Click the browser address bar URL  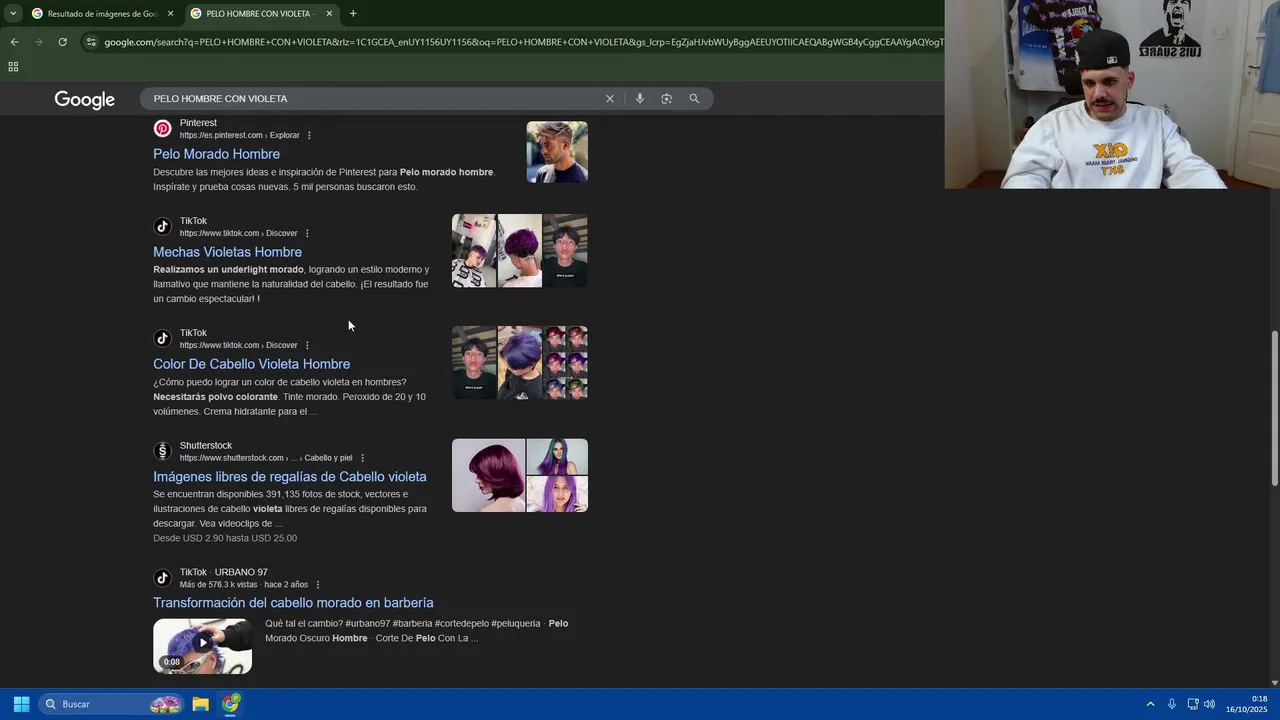(x=522, y=42)
